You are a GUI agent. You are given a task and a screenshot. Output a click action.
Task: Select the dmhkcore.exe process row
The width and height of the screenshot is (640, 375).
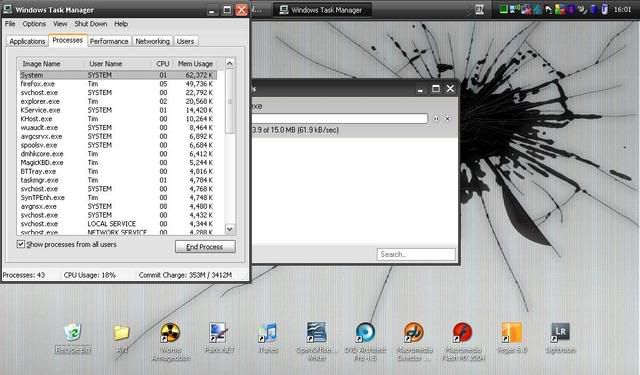pos(118,154)
